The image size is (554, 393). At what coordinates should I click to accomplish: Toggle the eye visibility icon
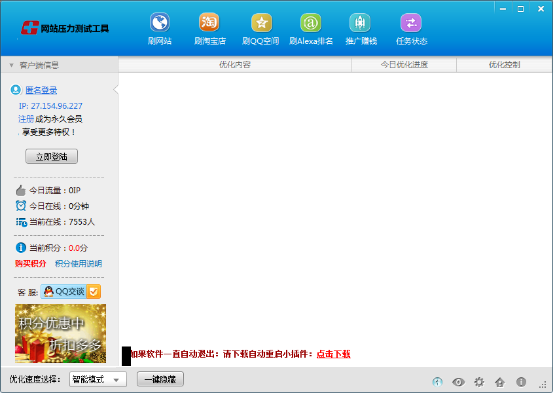(458, 382)
